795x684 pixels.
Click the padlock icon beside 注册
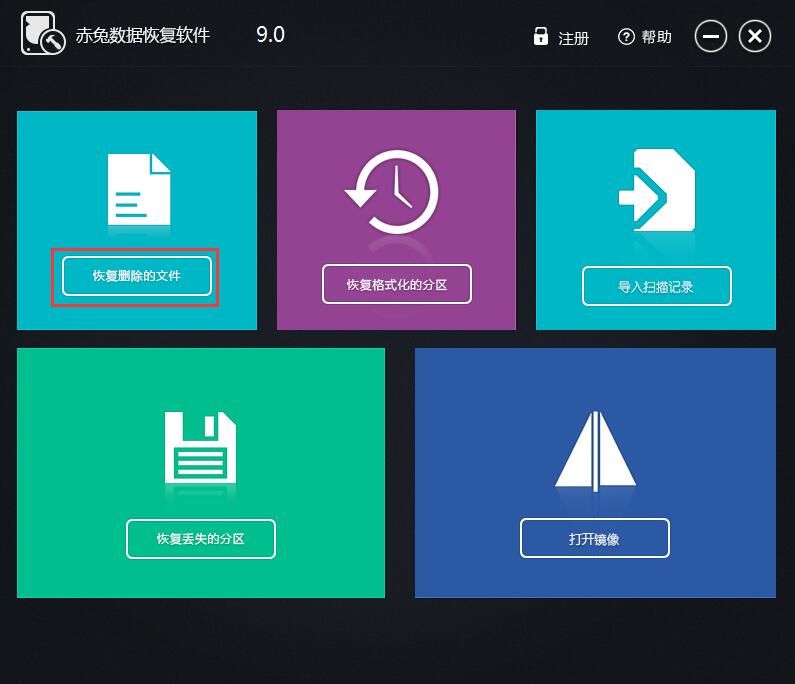coord(541,37)
